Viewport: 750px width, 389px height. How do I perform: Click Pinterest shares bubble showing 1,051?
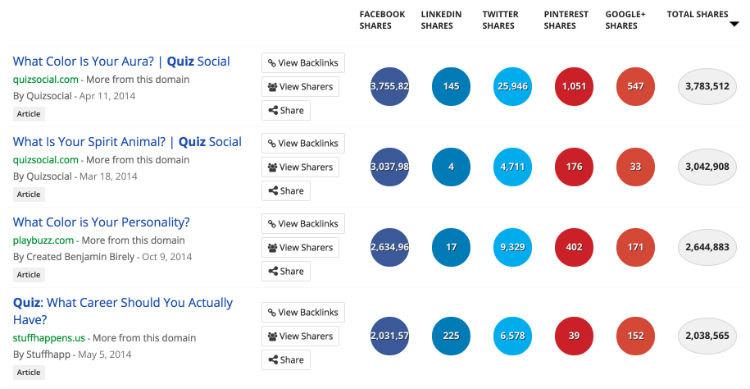(574, 87)
